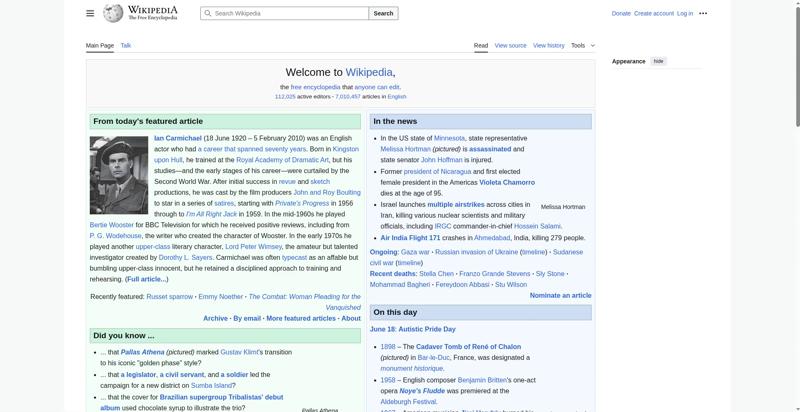Screen dimensions: 800x412
Task: Select the Main Page tab
Action: pos(99,45)
